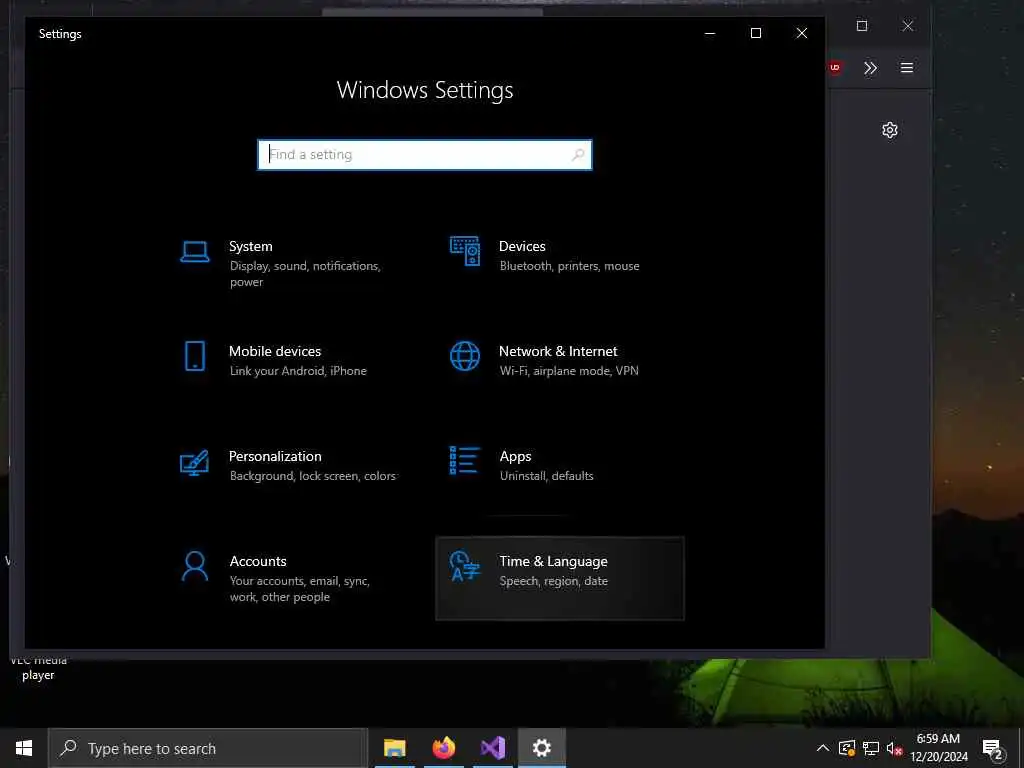Click "Speech, region, date" description
Screen dimensions: 1024x768
click(553, 581)
